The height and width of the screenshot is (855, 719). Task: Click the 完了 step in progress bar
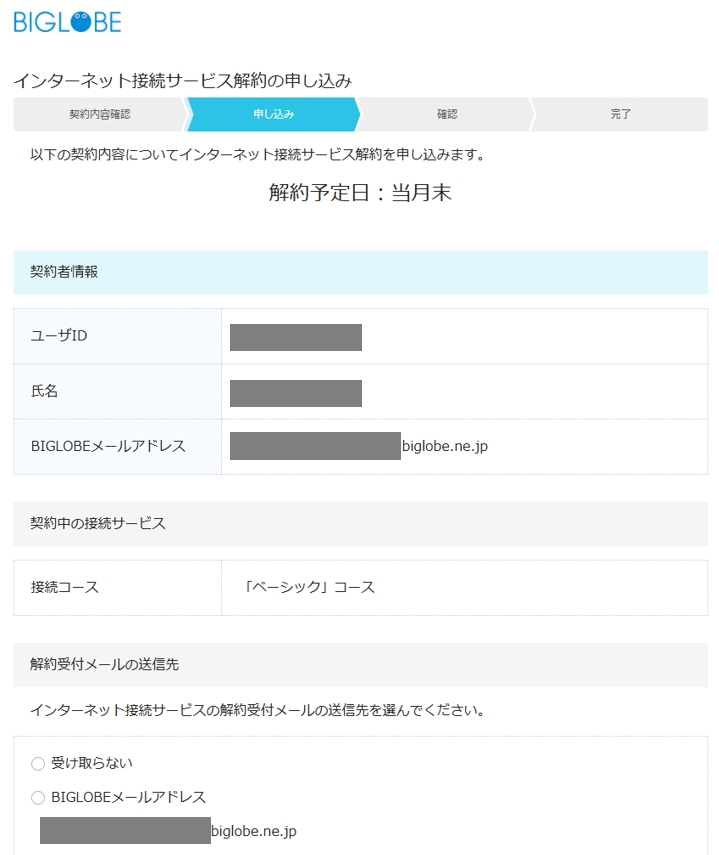point(620,114)
